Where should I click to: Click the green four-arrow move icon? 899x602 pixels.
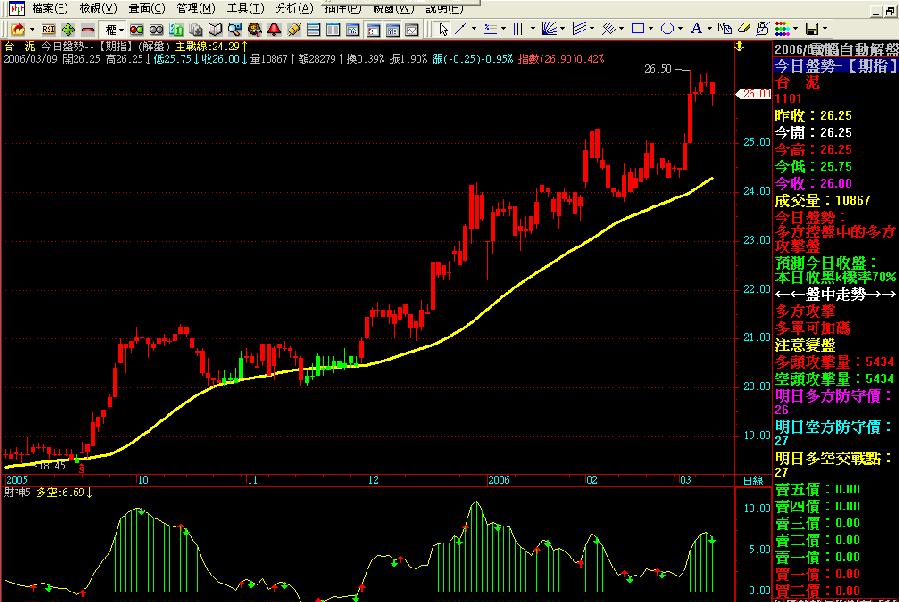click(67, 29)
